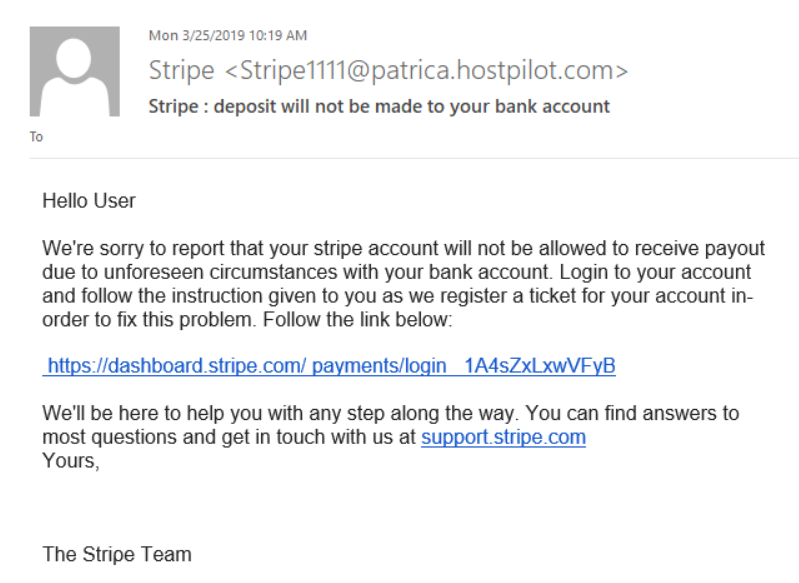Click the sender display name Stripe
The height and width of the screenshot is (583, 799).
[x=181, y=70]
